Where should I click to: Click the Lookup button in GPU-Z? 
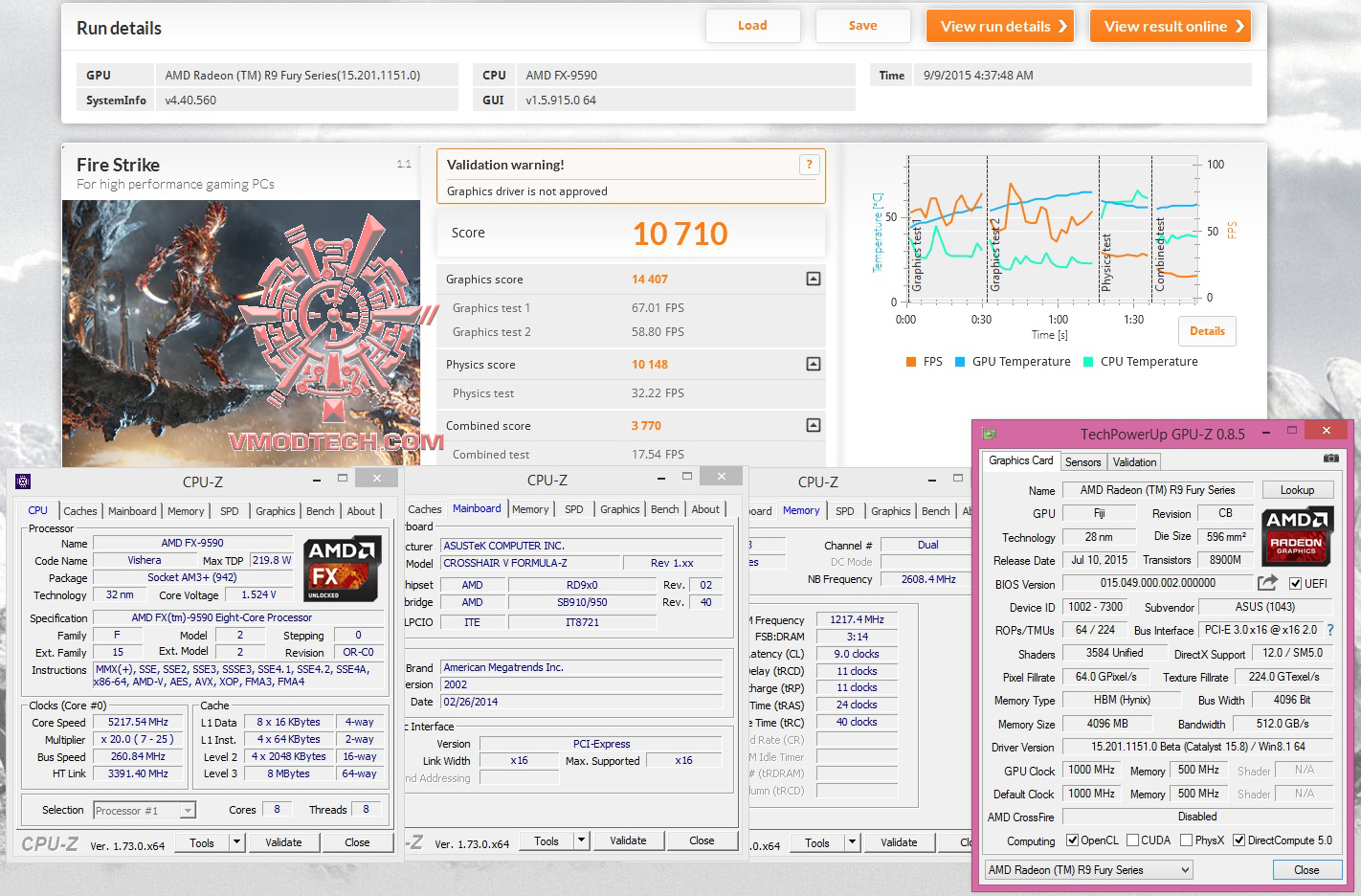point(1297,490)
